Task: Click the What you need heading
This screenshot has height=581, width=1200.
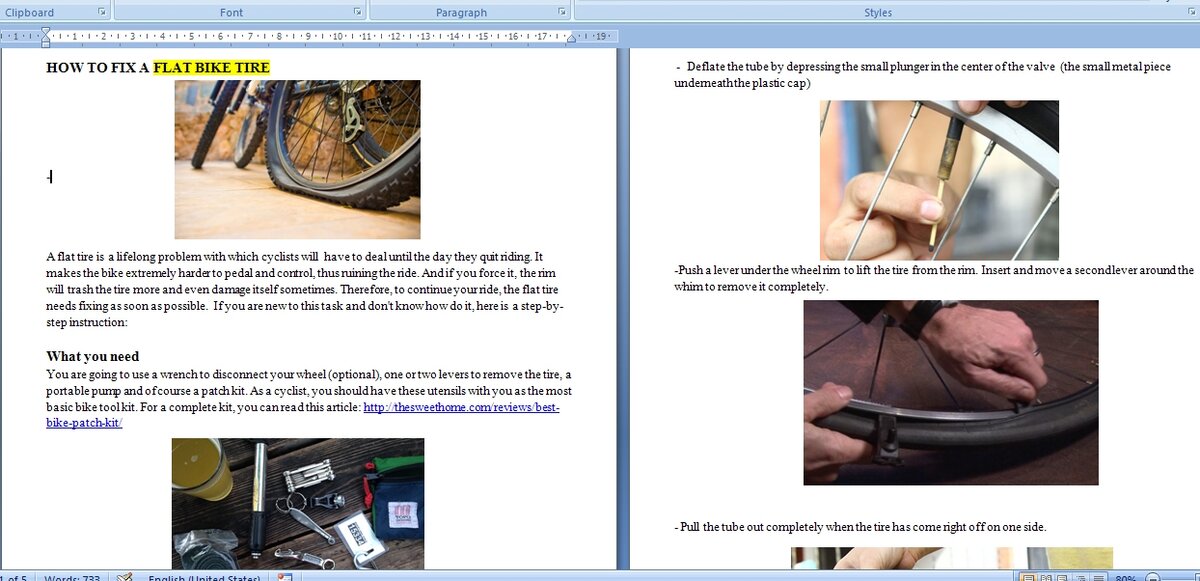Action: 93,357
